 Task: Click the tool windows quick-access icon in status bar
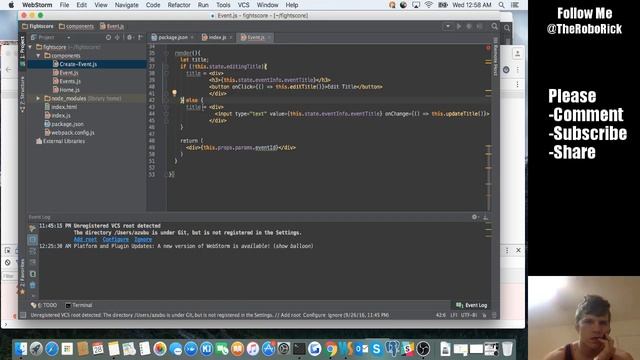click(x=23, y=315)
